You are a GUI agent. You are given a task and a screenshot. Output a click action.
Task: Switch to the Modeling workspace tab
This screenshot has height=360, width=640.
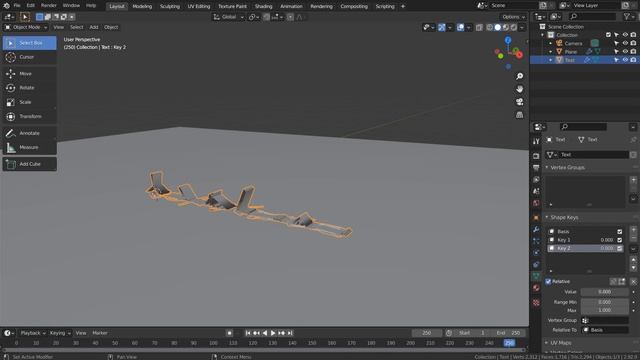point(142,6)
